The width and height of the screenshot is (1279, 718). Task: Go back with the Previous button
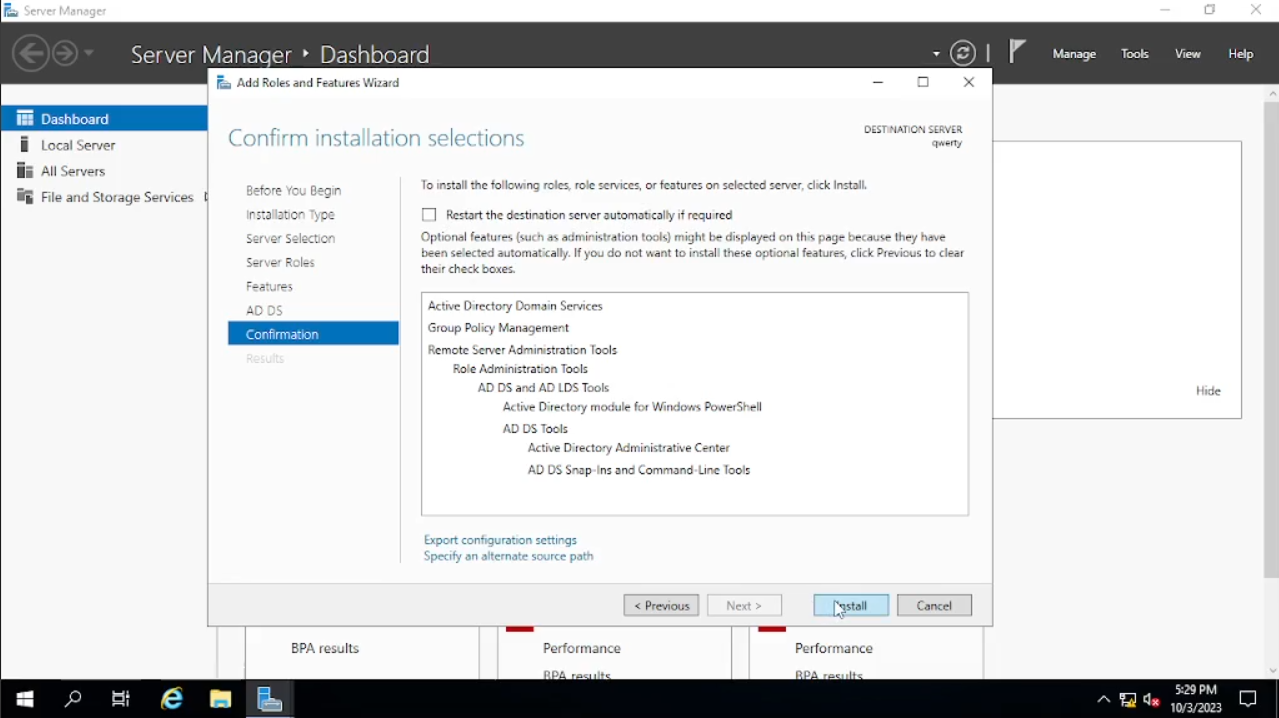(x=661, y=606)
